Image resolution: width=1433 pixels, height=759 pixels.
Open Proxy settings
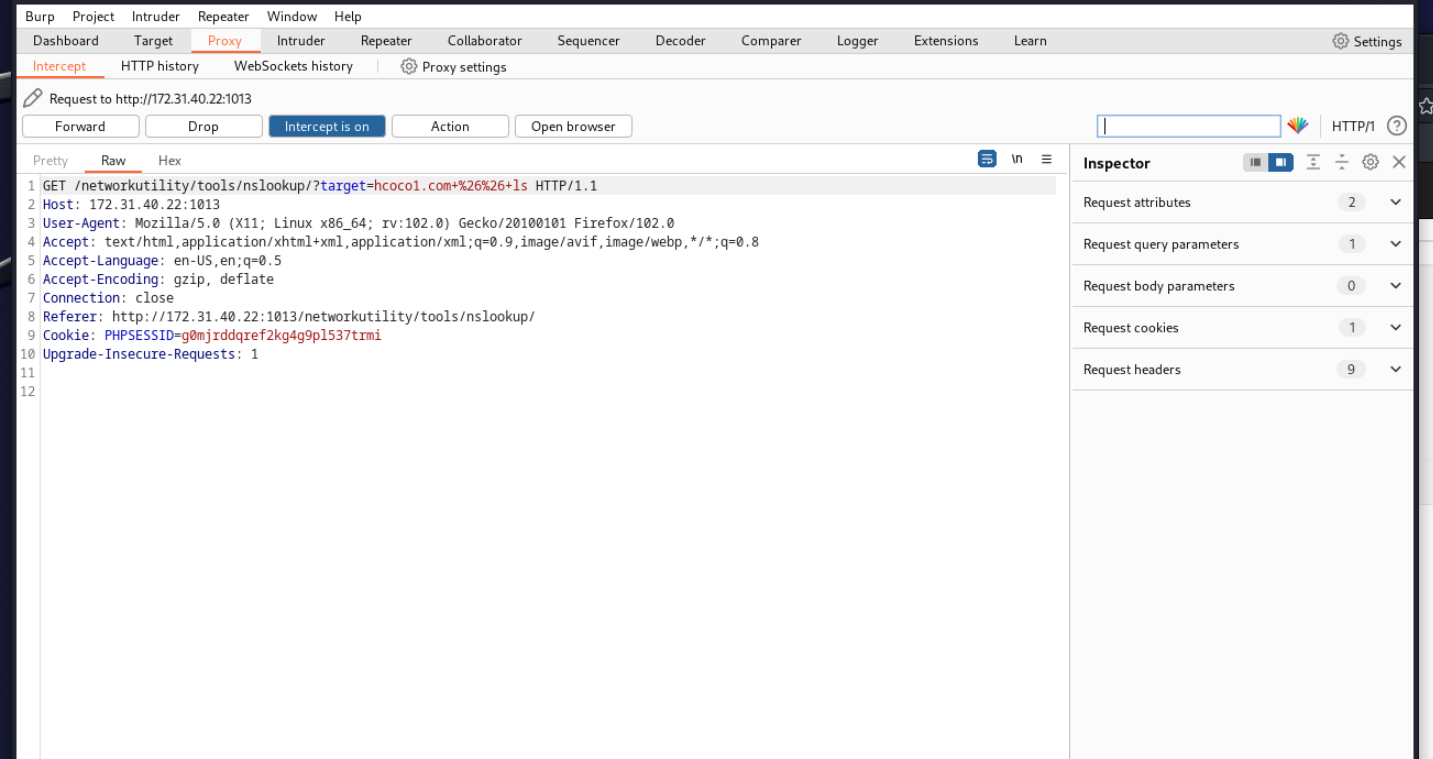[454, 67]
